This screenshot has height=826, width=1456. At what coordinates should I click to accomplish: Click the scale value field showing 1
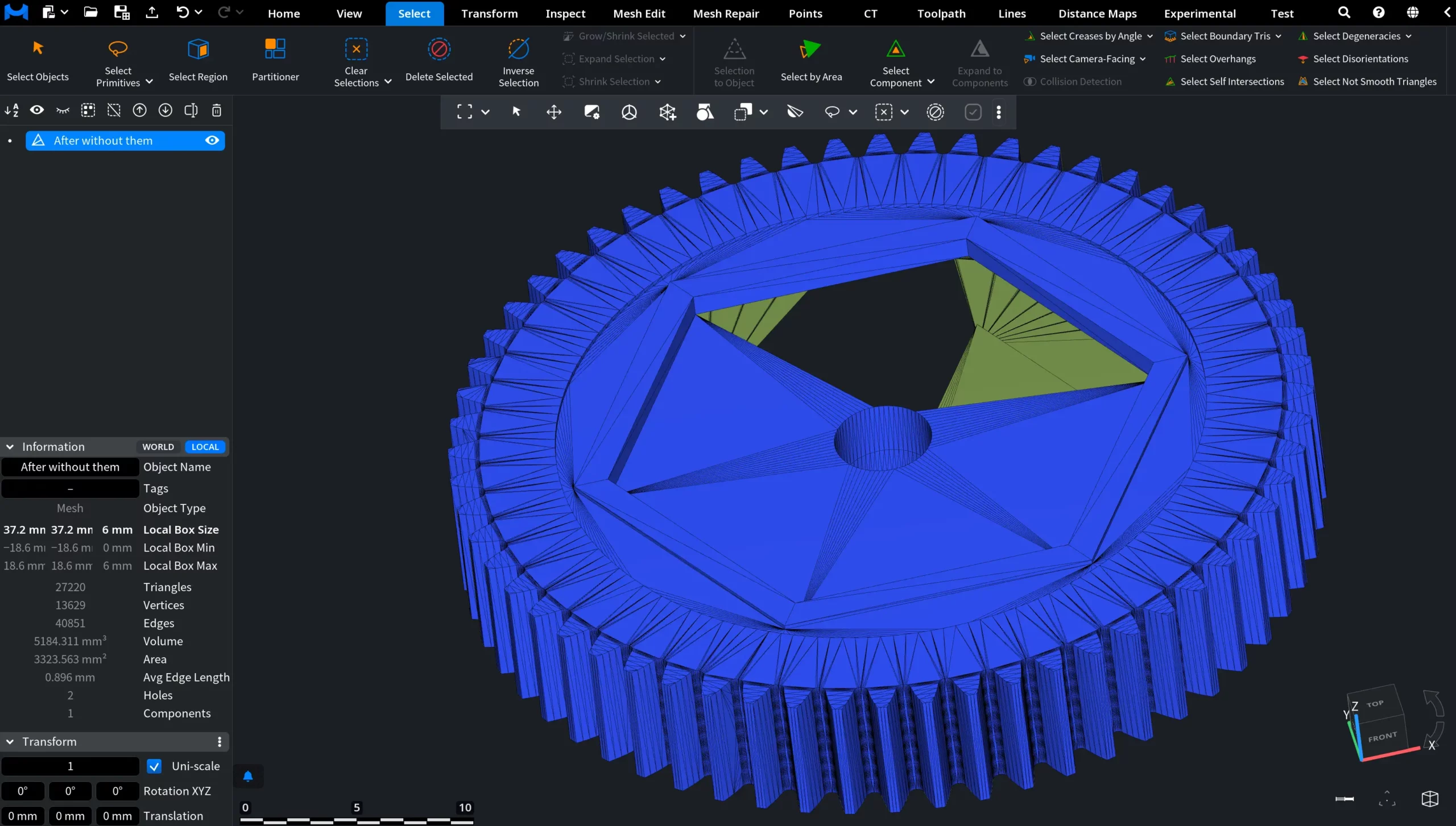[x=70, y=766]
